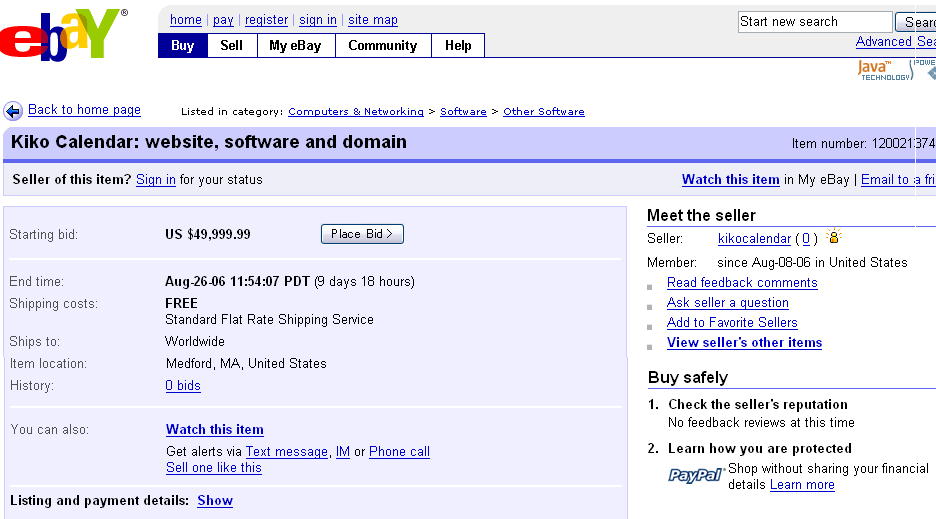
Task: Click Watch this item in the header bar
Action: tap(731, 180)
